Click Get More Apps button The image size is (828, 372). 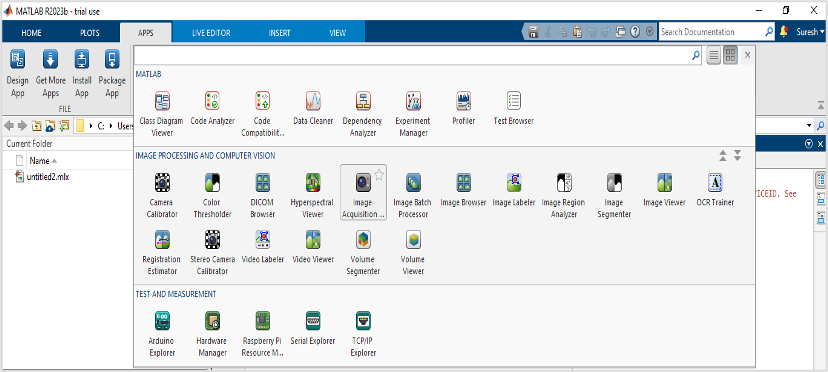point(51,74)
